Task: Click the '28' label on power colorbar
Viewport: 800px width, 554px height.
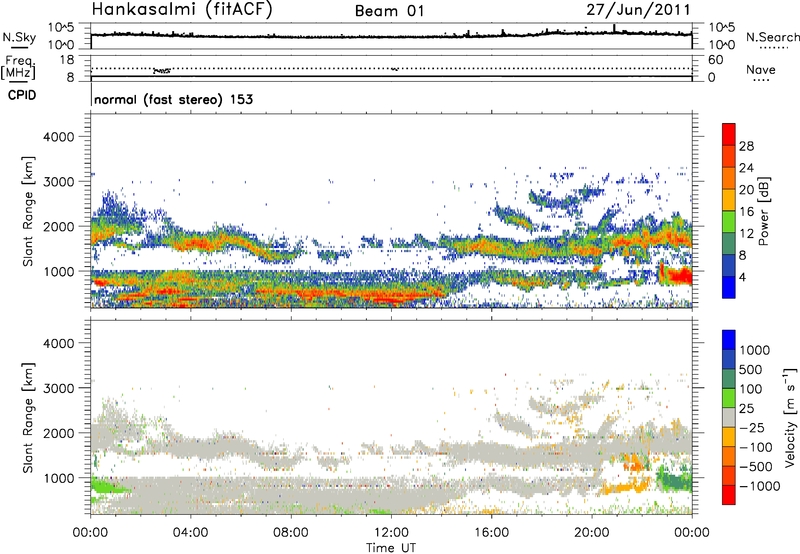Action: tap(746, 146)
